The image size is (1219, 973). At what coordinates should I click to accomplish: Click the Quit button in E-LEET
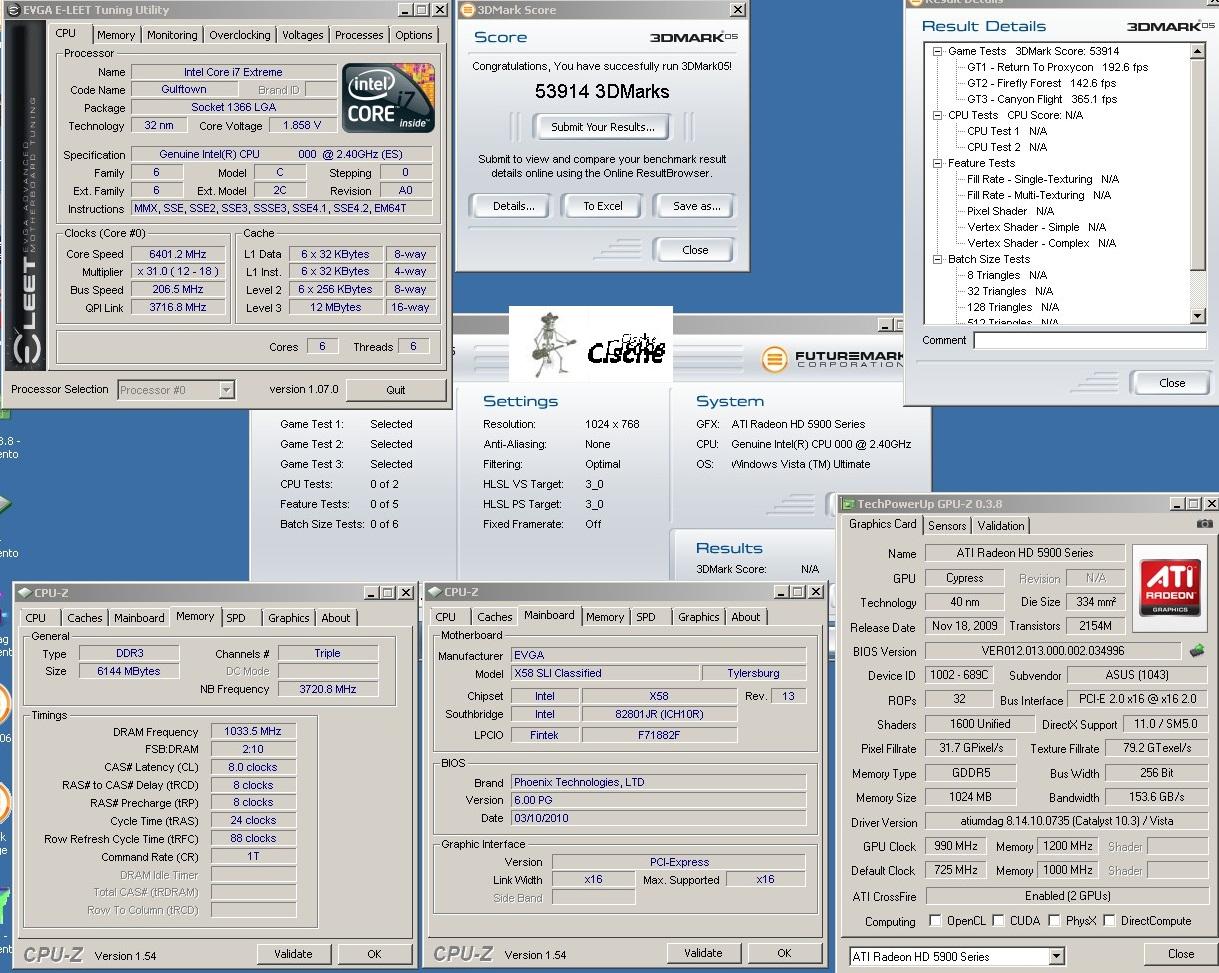(x=396, y=390)
